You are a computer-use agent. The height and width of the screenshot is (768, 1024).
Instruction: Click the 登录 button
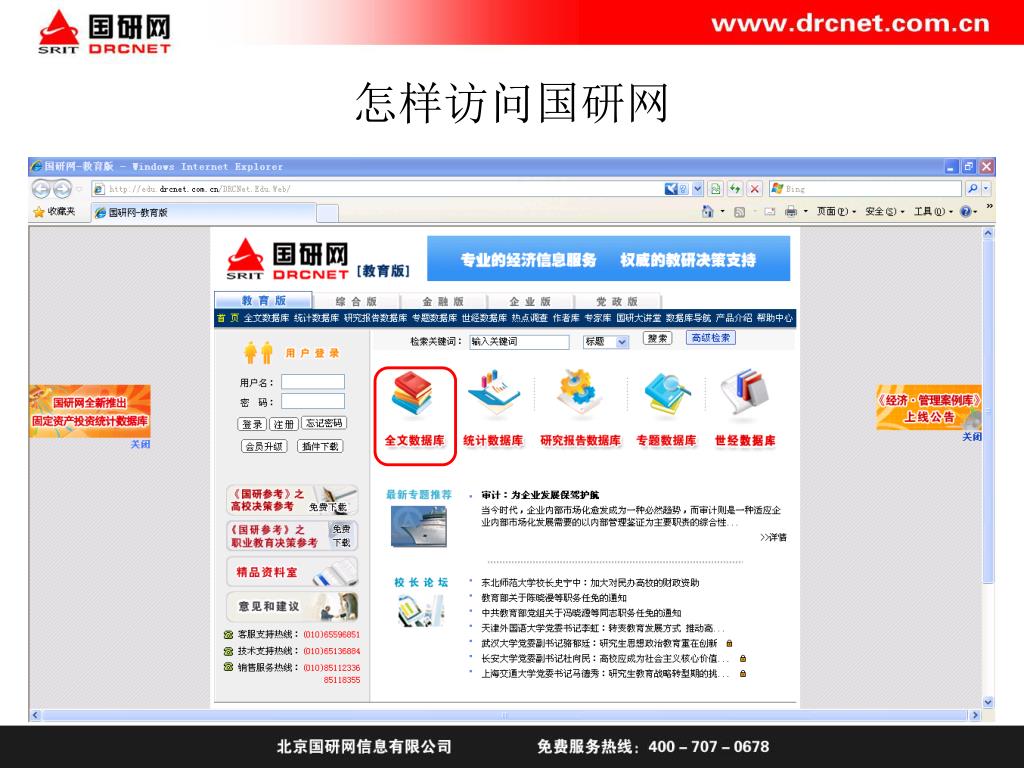tap(251, 424)
